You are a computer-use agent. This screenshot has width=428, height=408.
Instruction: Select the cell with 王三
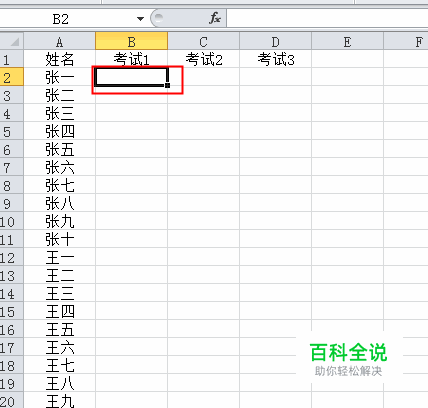pyautogui.click(x=59, y=293)
